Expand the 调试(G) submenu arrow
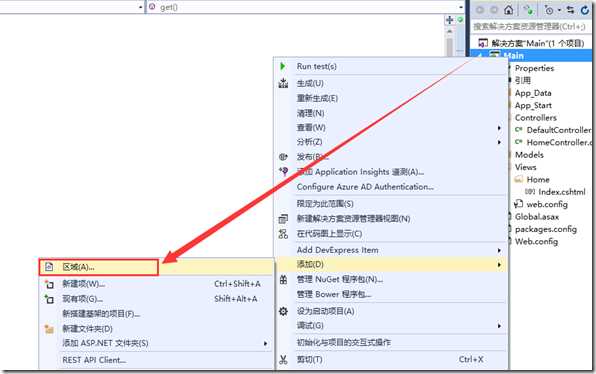This screenshot has width=596, height=374. pos(499,326)
